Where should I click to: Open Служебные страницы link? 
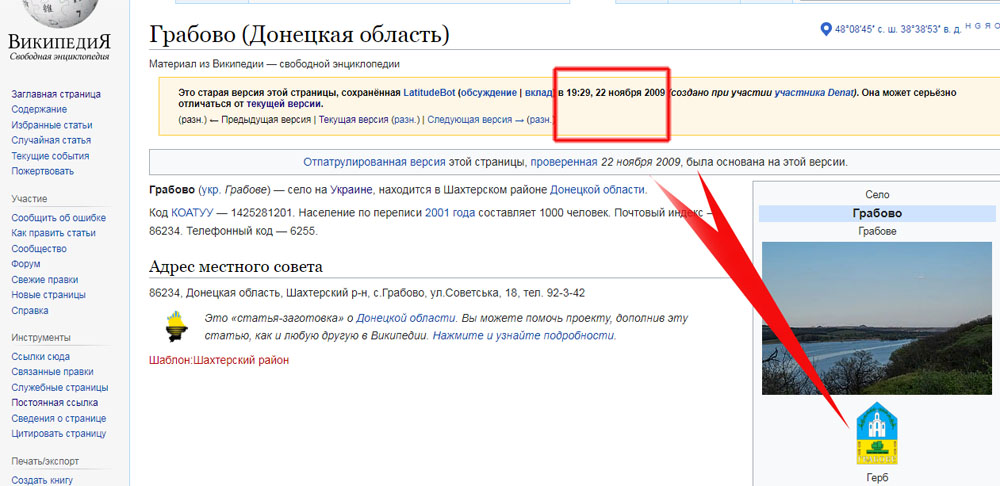click(x=60, y=387)
